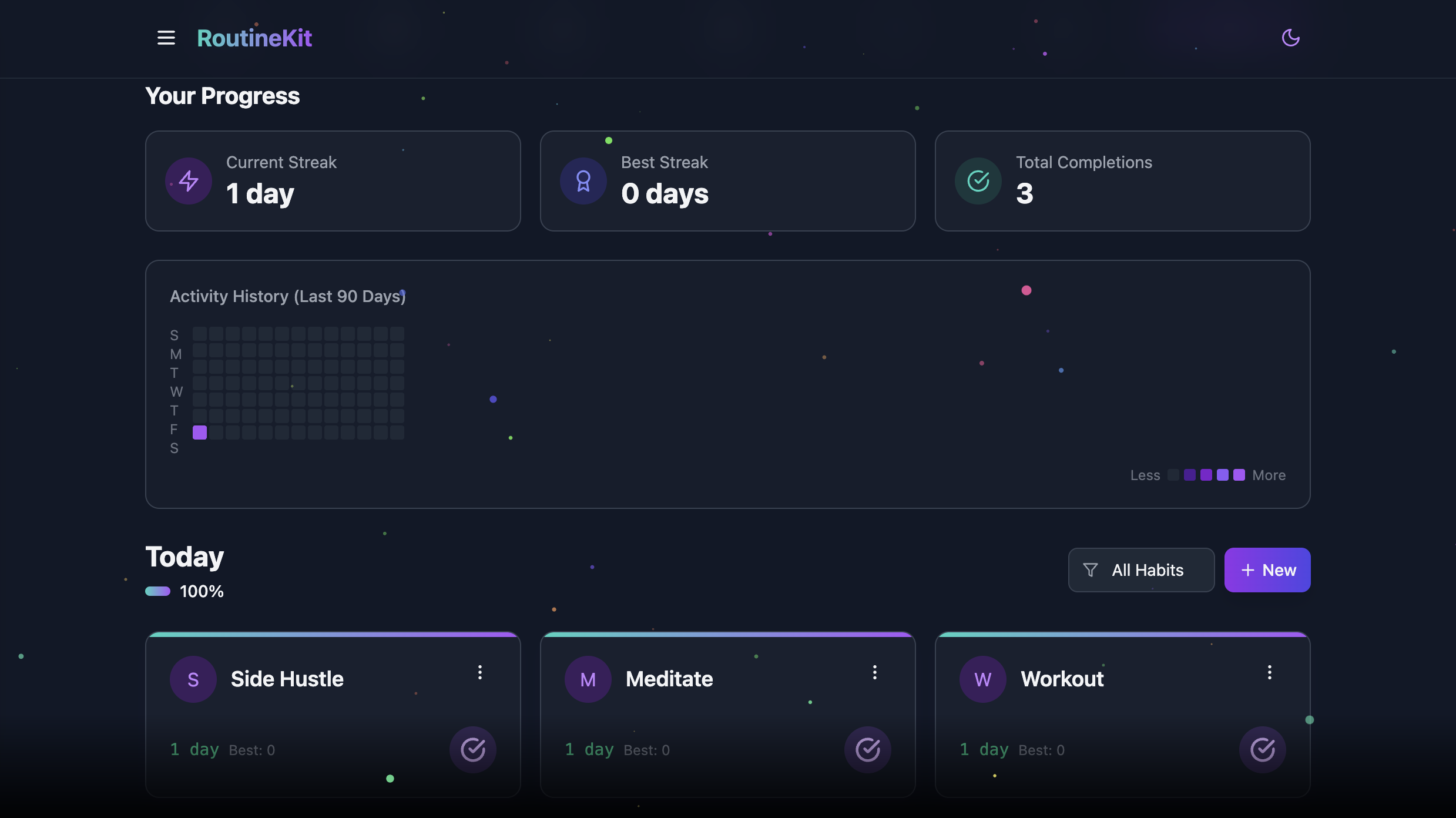Click the brightest purple legend swatch near More
1456x818 pixels.
point(1239,475)
